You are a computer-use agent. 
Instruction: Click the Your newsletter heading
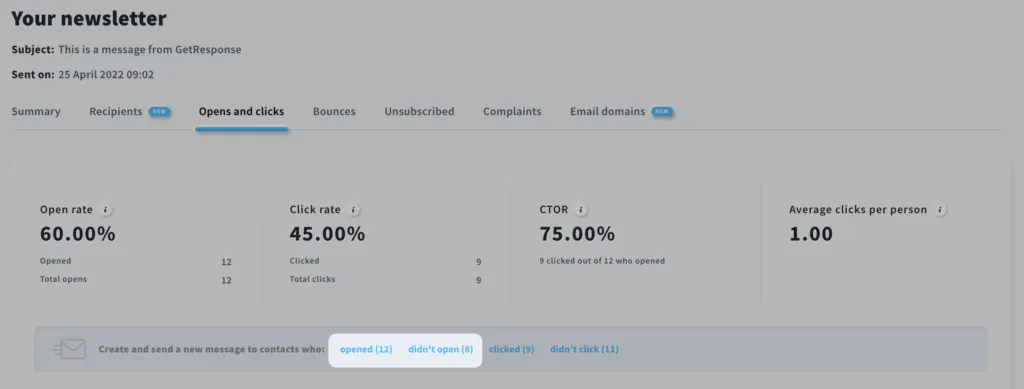89,18
